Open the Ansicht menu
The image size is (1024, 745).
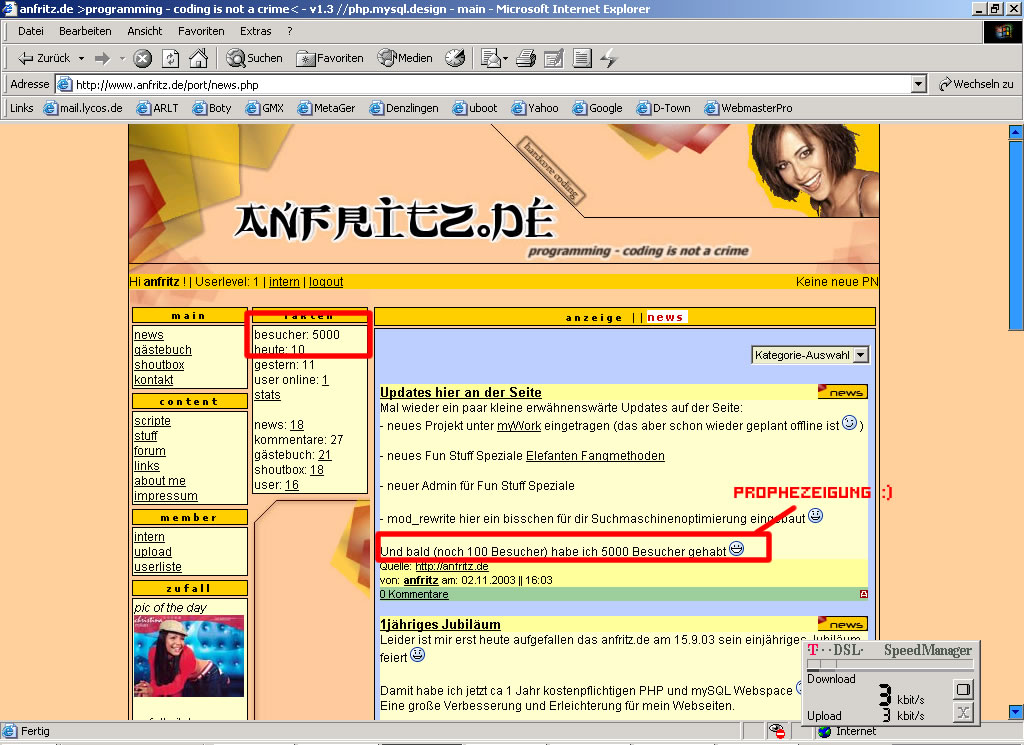click(144, 31)
